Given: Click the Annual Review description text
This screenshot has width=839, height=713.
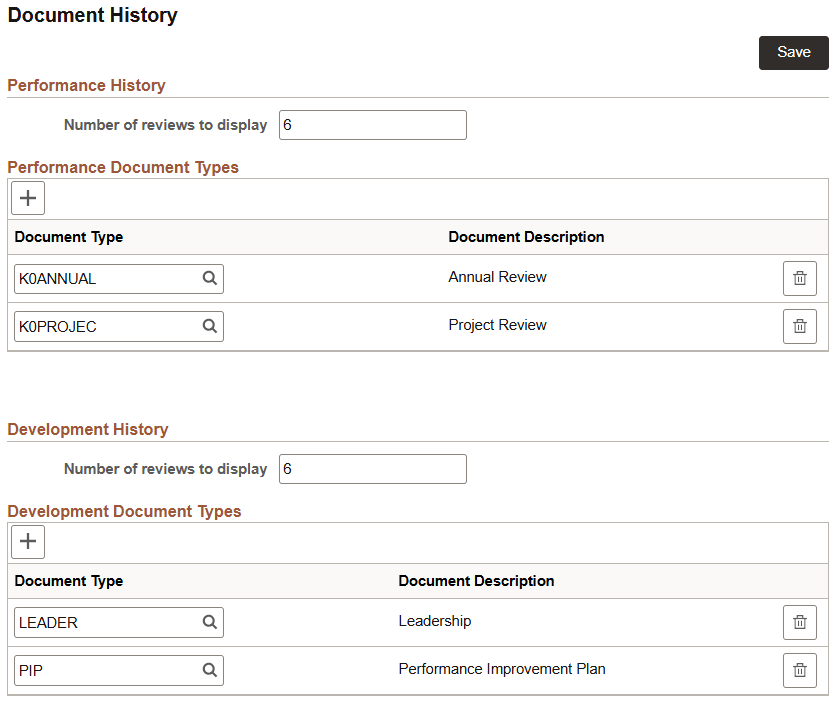Looking at the screenshot, I should [x=497, y=277].
